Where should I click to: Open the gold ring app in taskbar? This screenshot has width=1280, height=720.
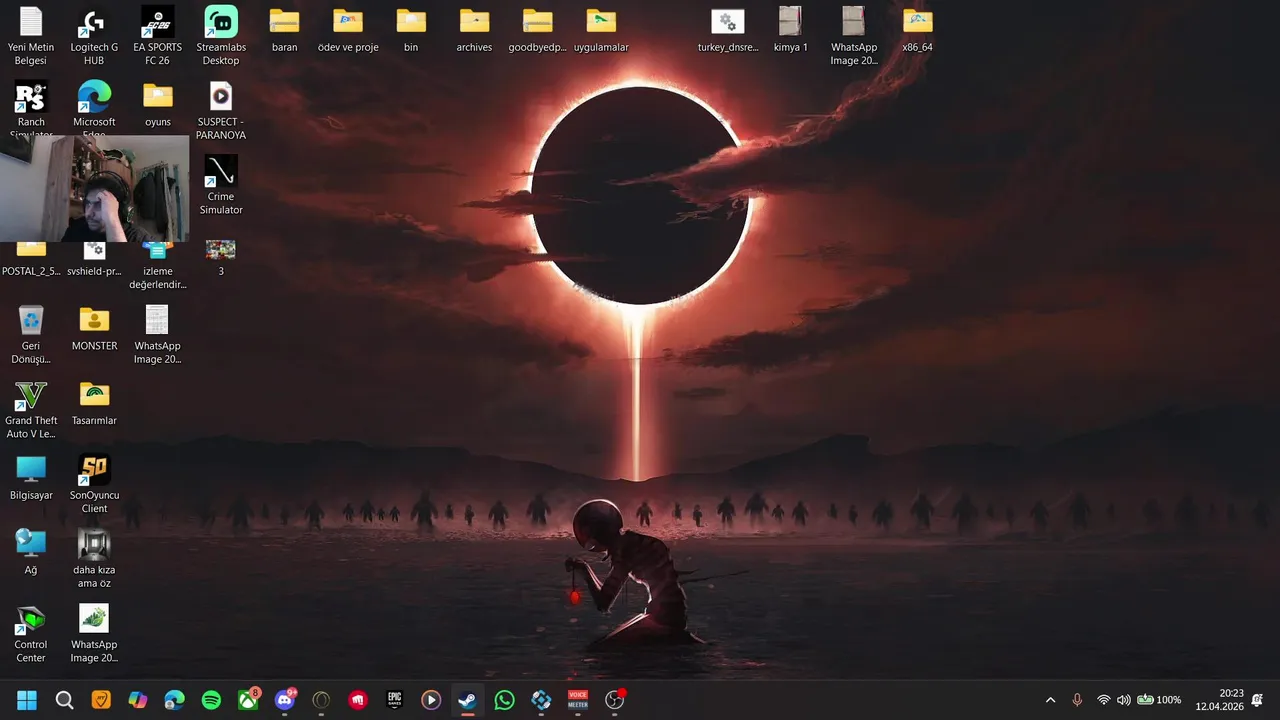(x=321, y=700)
